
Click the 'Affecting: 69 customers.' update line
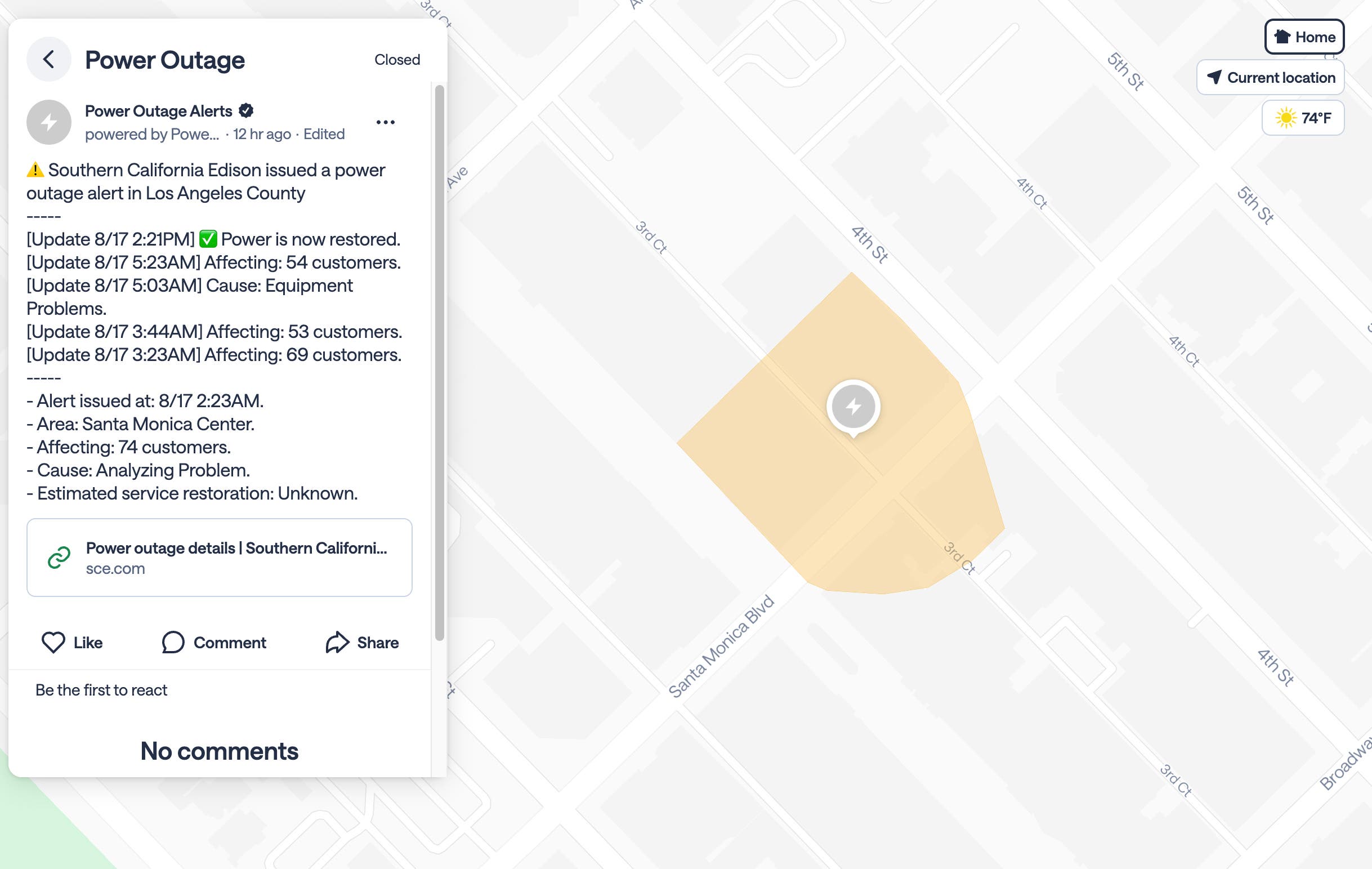pos(214,354)
